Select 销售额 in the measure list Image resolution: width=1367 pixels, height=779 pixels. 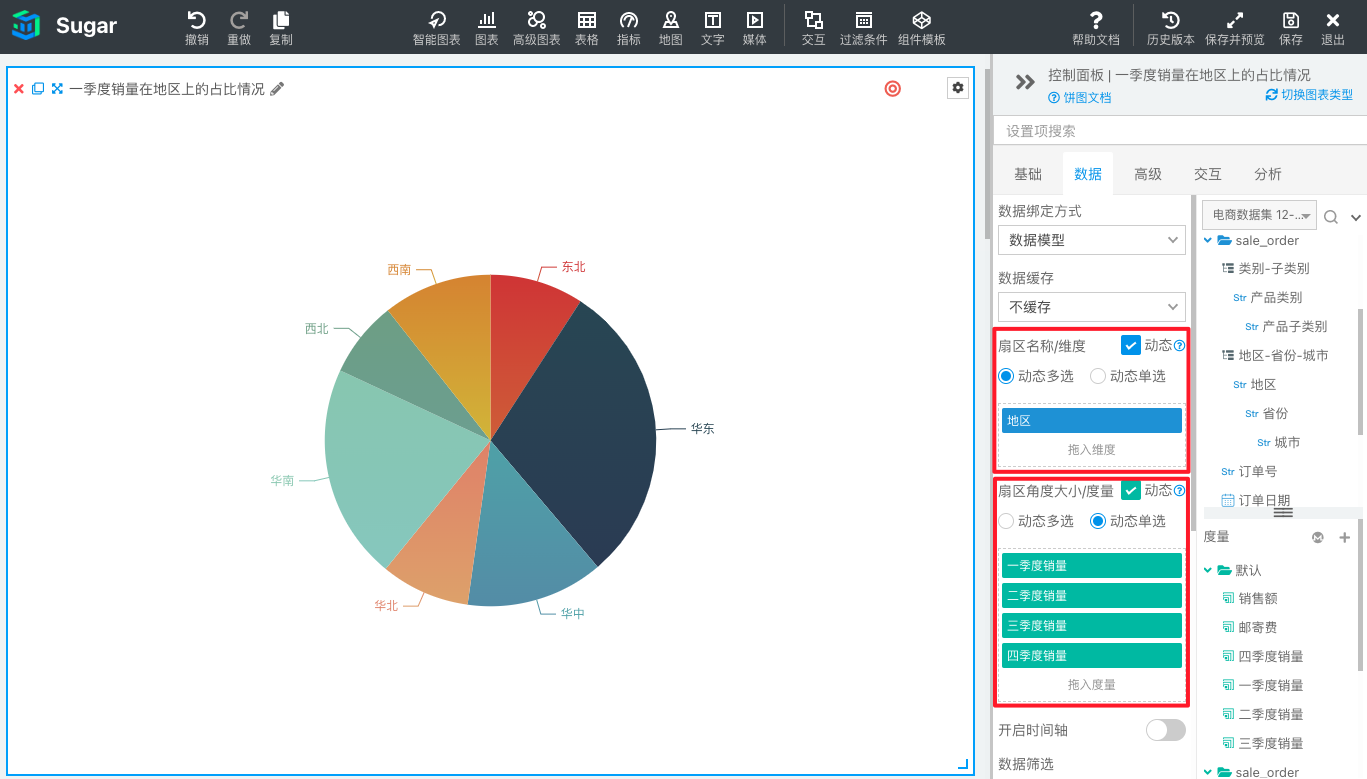click(1258, 599)
